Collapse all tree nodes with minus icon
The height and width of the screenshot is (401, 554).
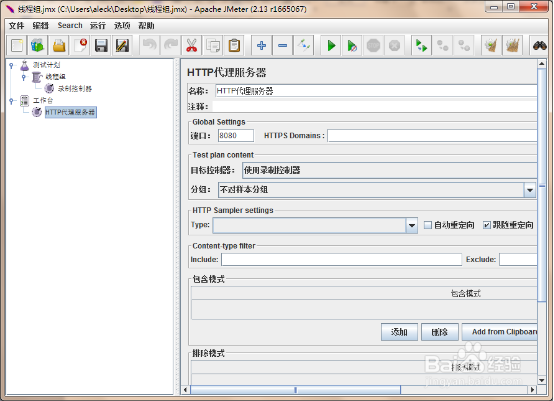click(283, 46)
